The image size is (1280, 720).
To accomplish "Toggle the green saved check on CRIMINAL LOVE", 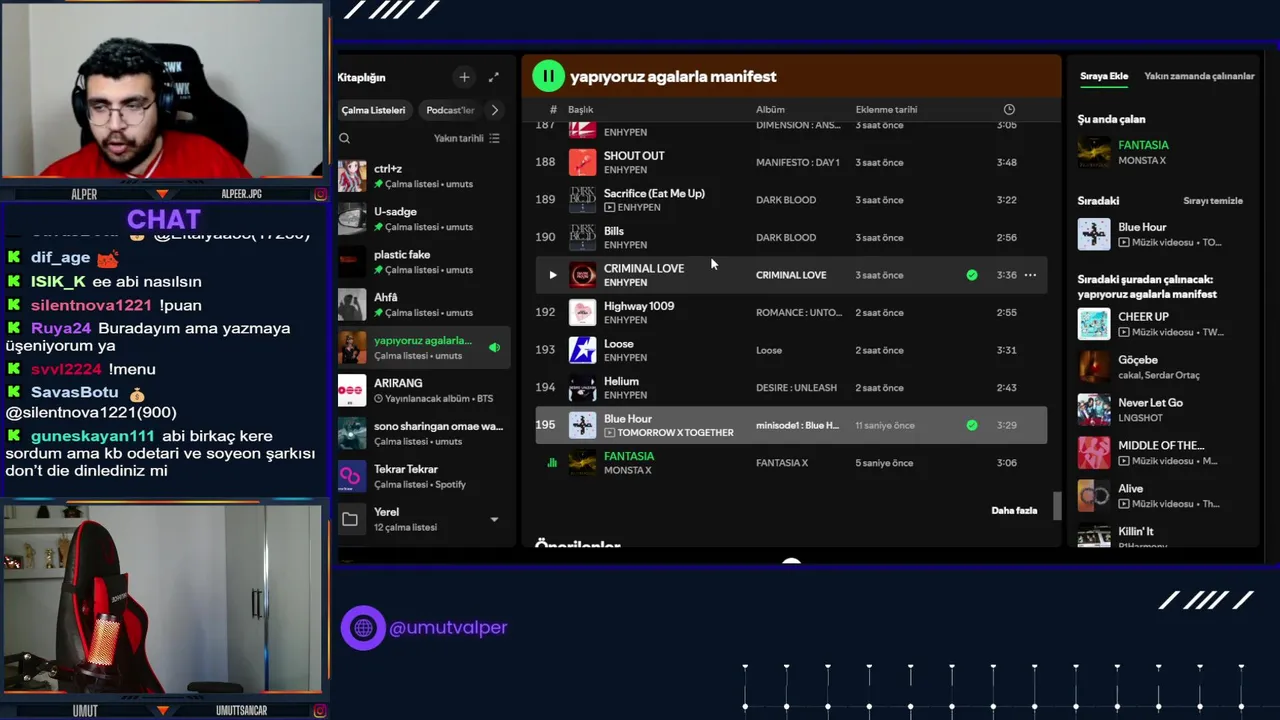I will pyautogui.click(x=972, y=275).
